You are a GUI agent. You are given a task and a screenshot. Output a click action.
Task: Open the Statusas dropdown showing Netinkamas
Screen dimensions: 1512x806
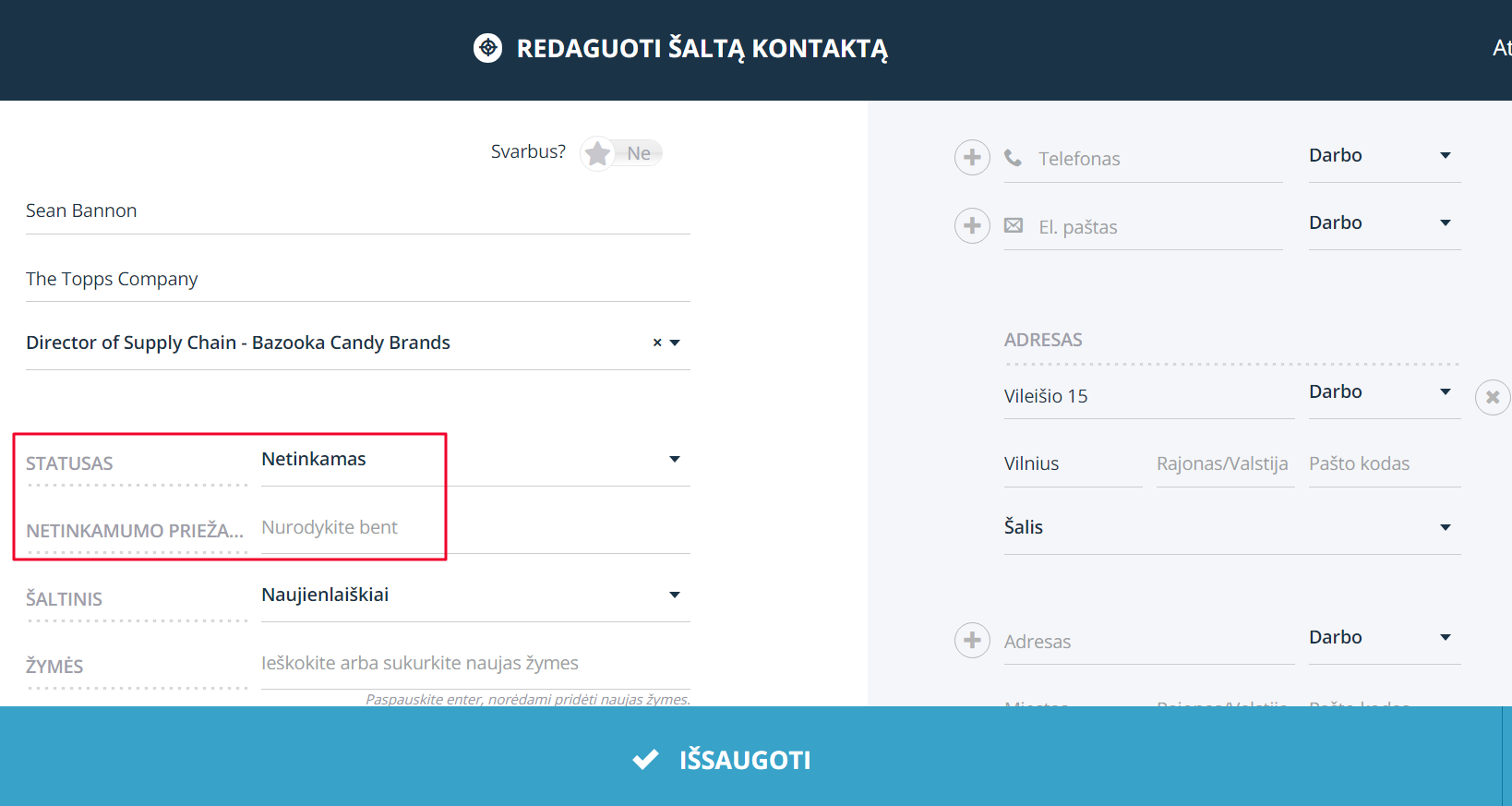point(475,460)
